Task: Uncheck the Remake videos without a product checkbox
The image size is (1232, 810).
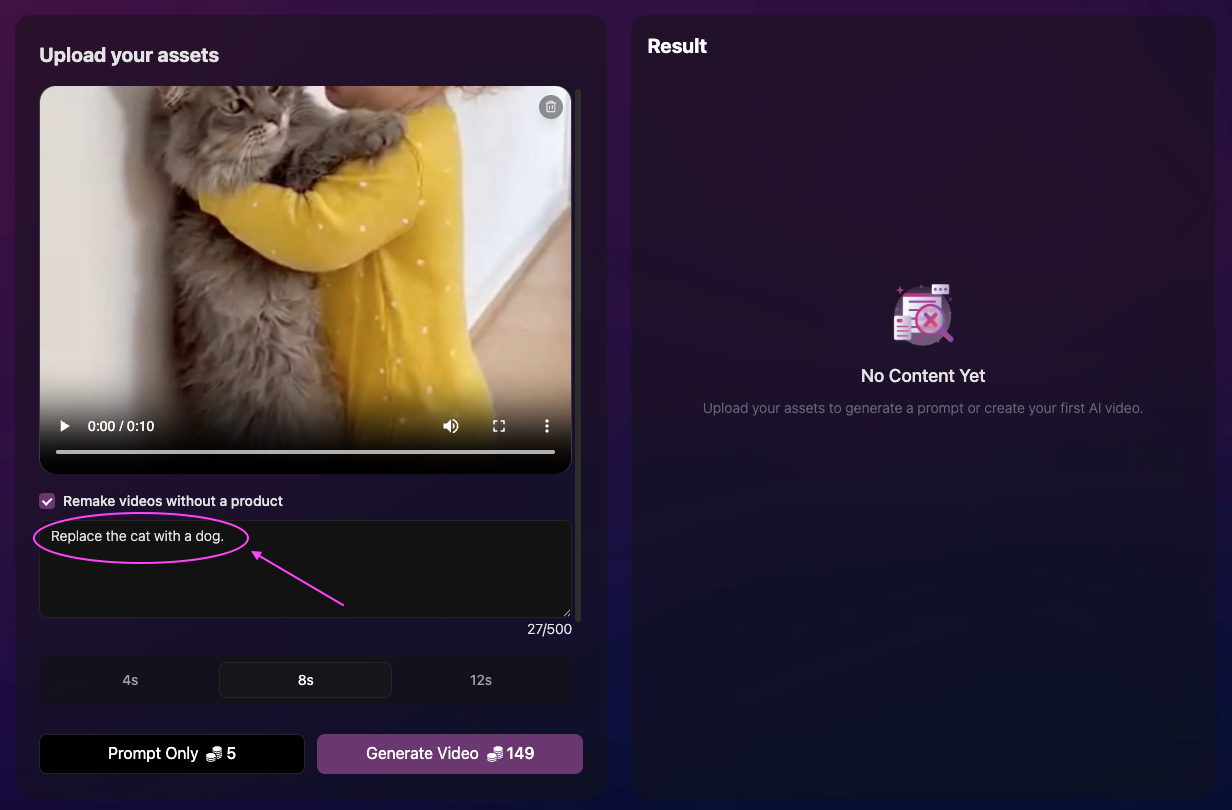Action: tap(47, 501)
